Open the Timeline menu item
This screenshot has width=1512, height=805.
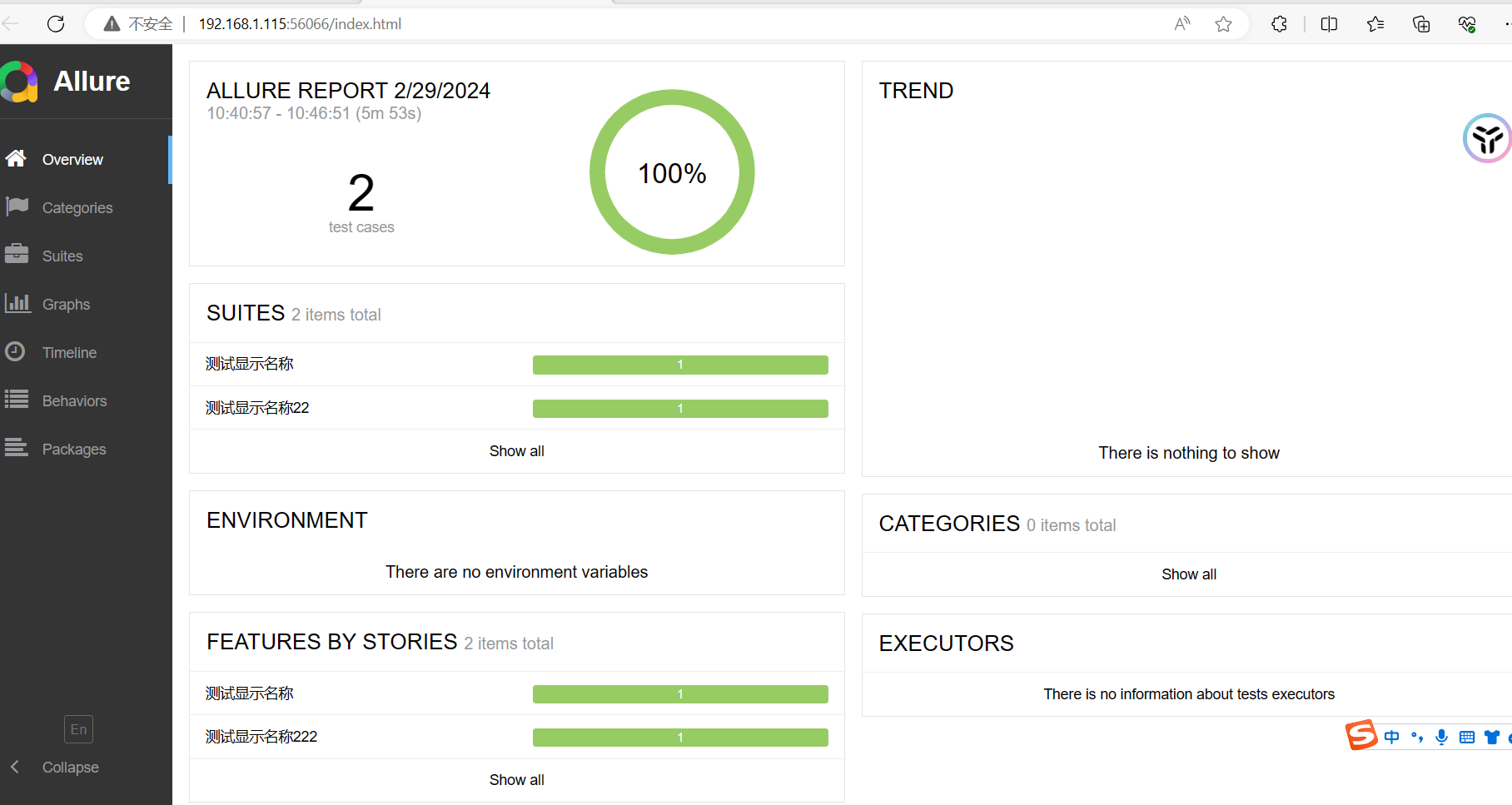click(86, 353)
